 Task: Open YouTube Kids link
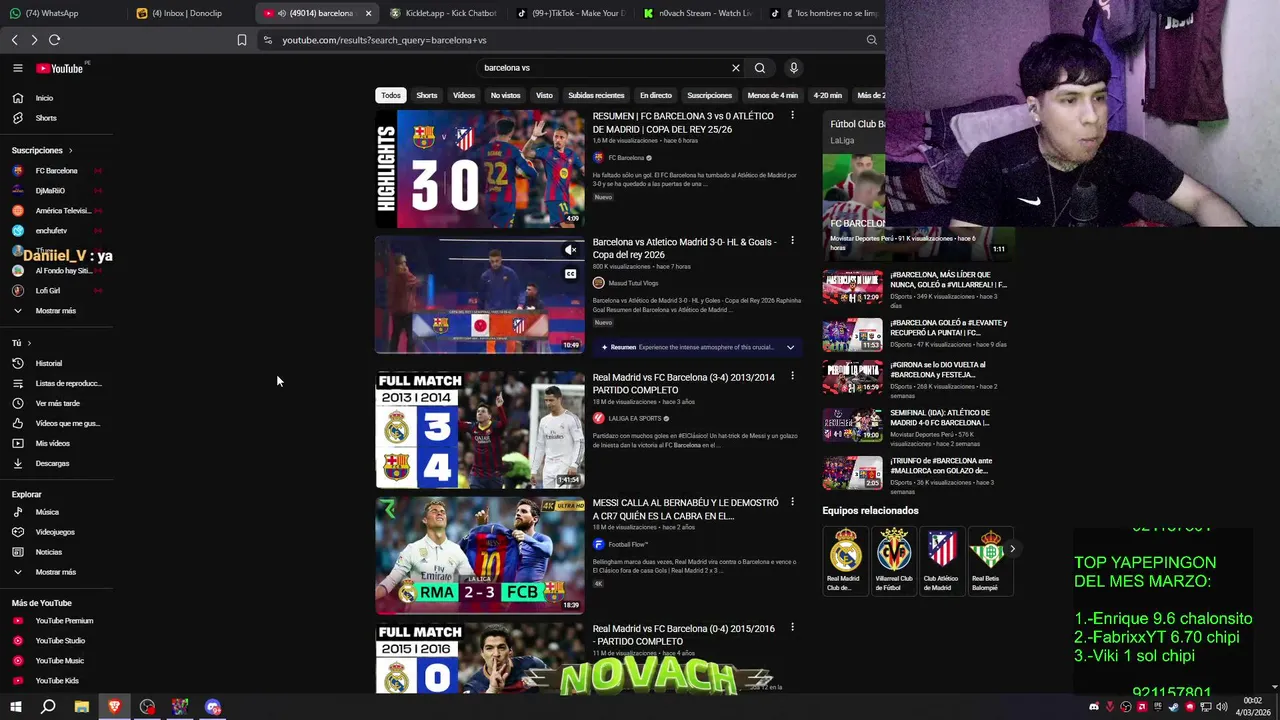pos(56,681)
